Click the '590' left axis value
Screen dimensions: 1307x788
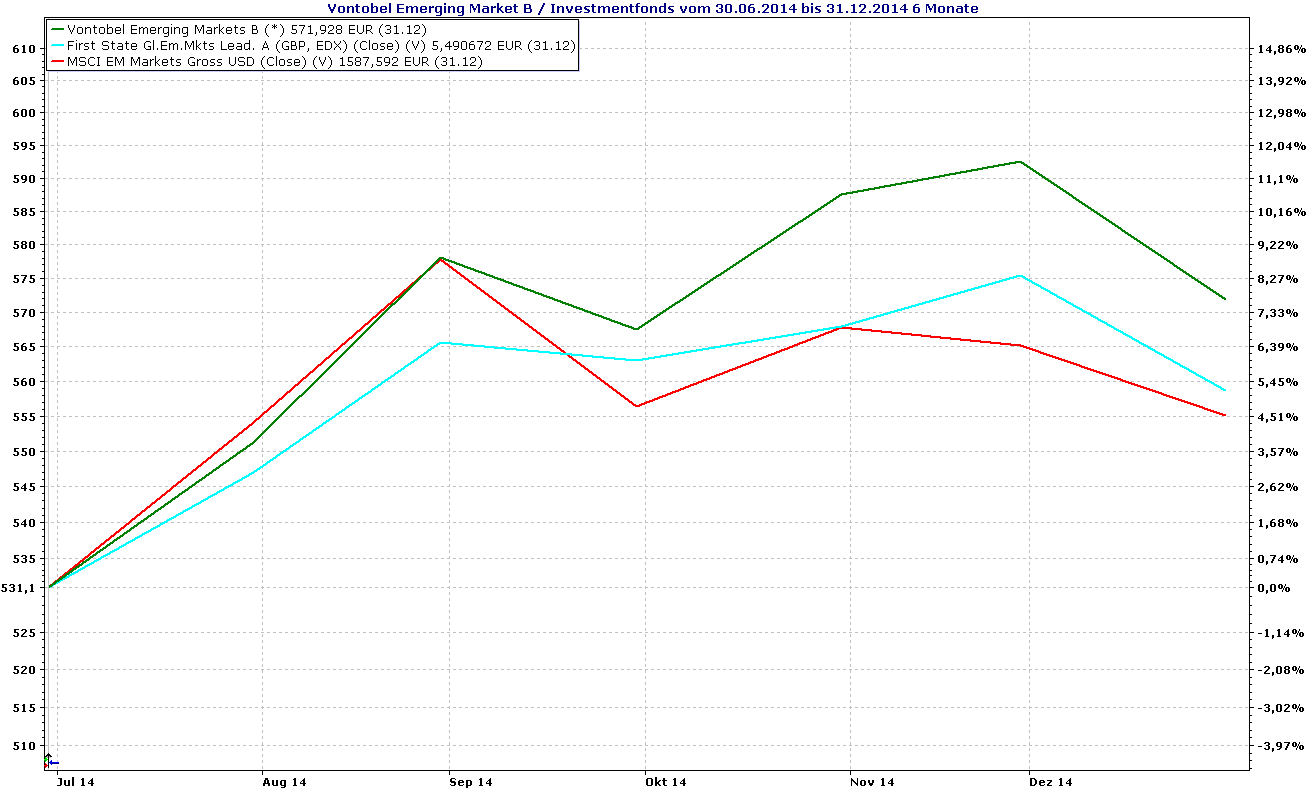(x=25, y=179)
